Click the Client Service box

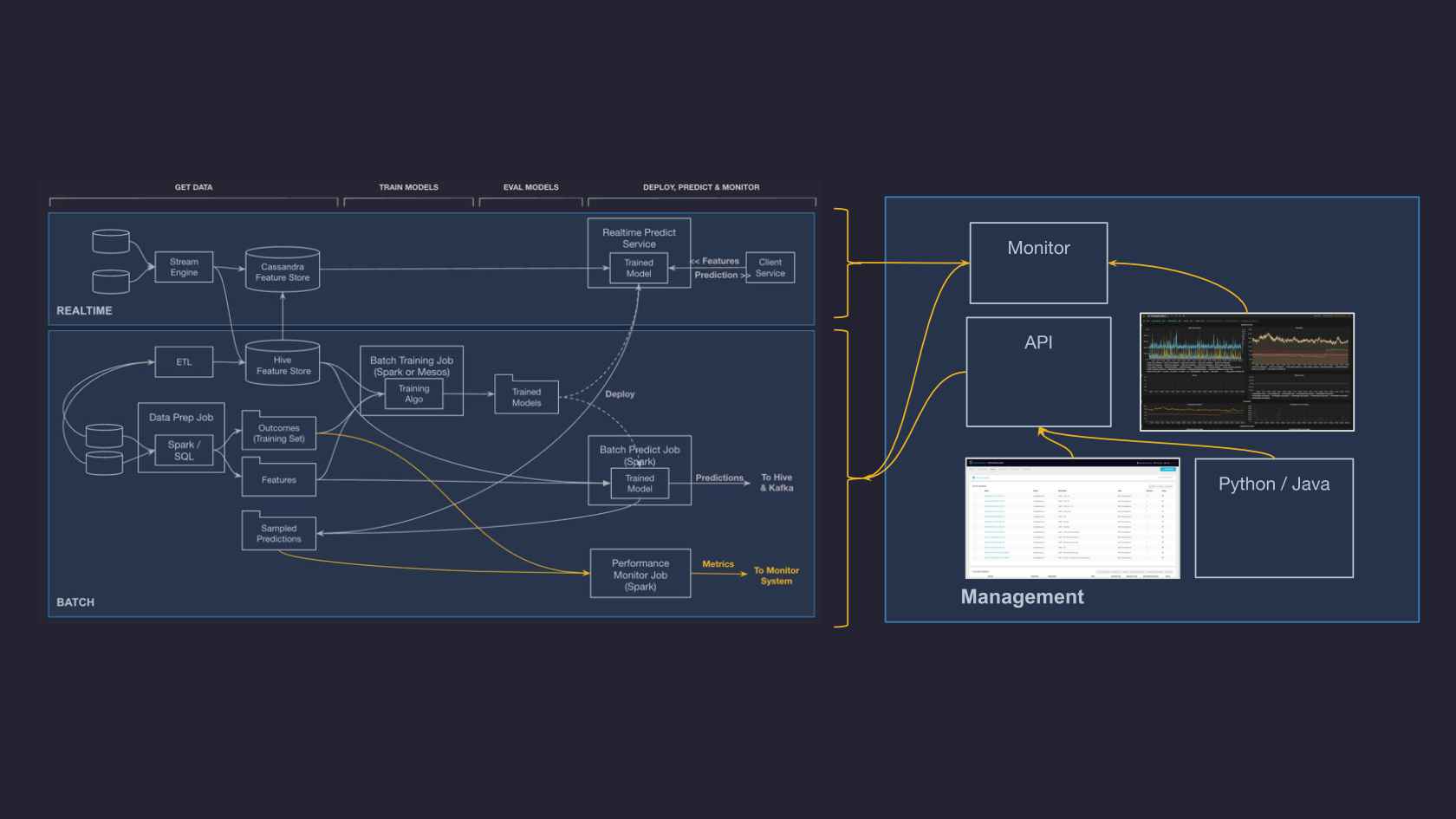pos(770,267)
